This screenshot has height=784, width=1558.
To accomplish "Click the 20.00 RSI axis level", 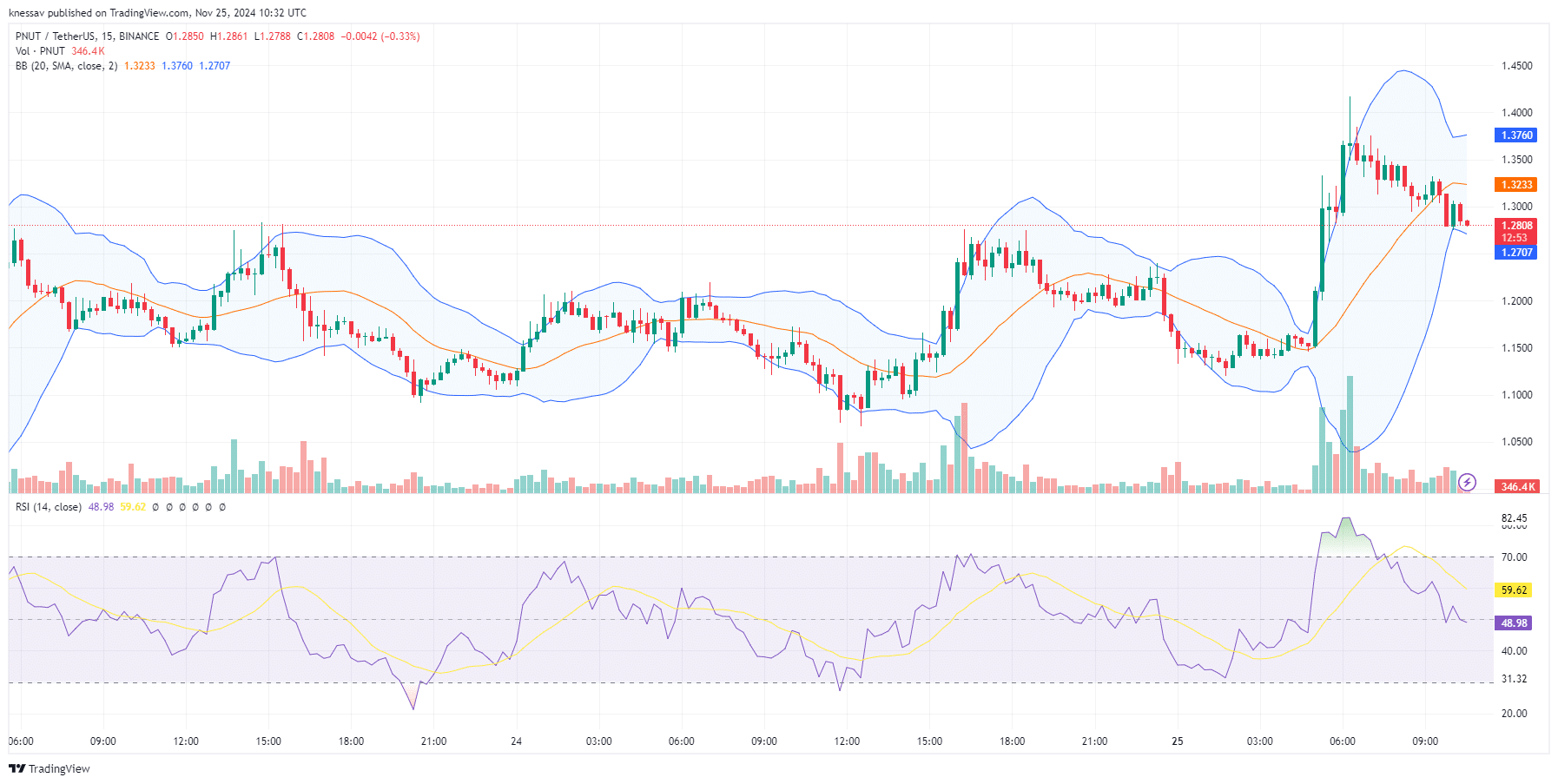I will (x=1515, y=714).
